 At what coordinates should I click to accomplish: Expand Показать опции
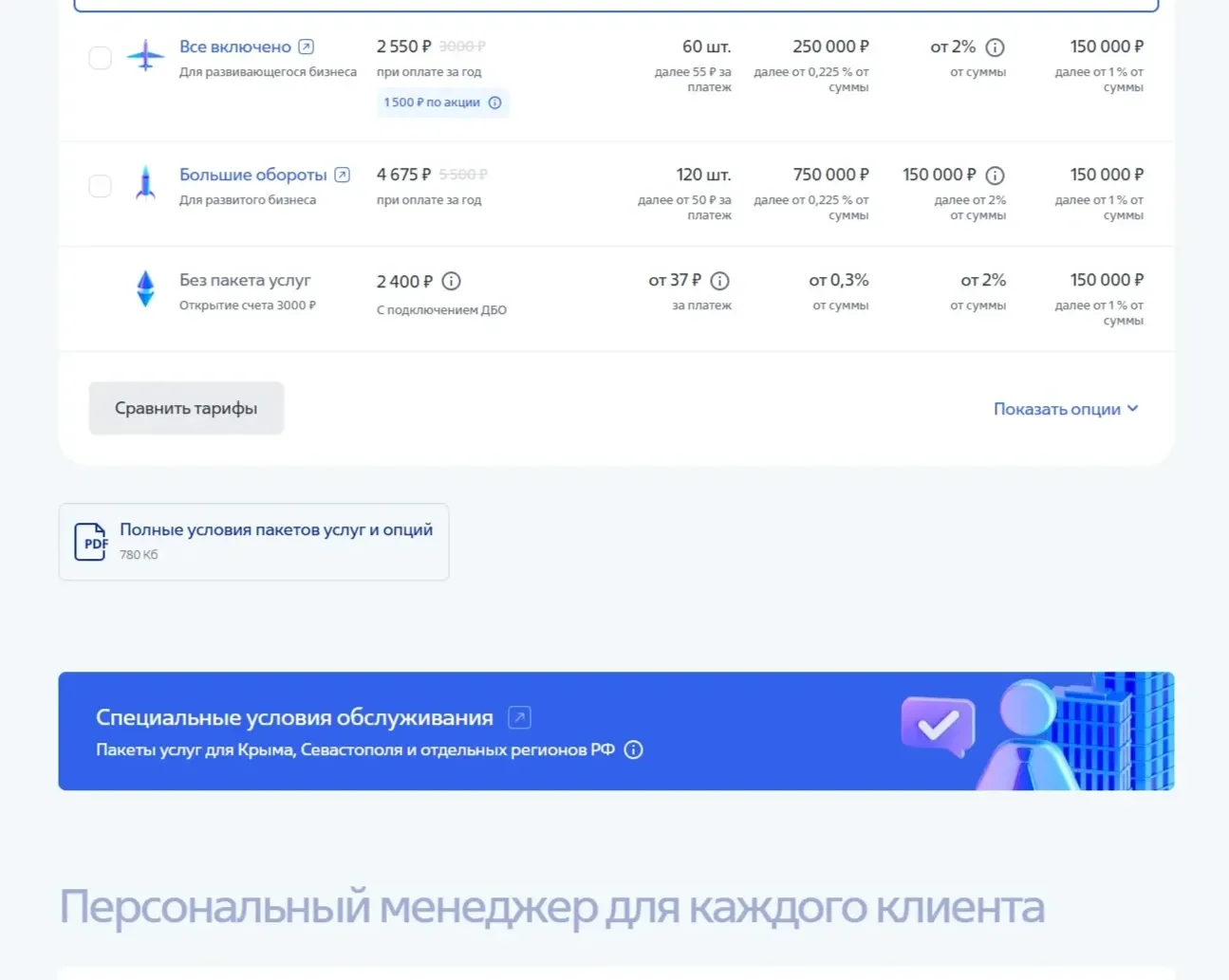1066,409
